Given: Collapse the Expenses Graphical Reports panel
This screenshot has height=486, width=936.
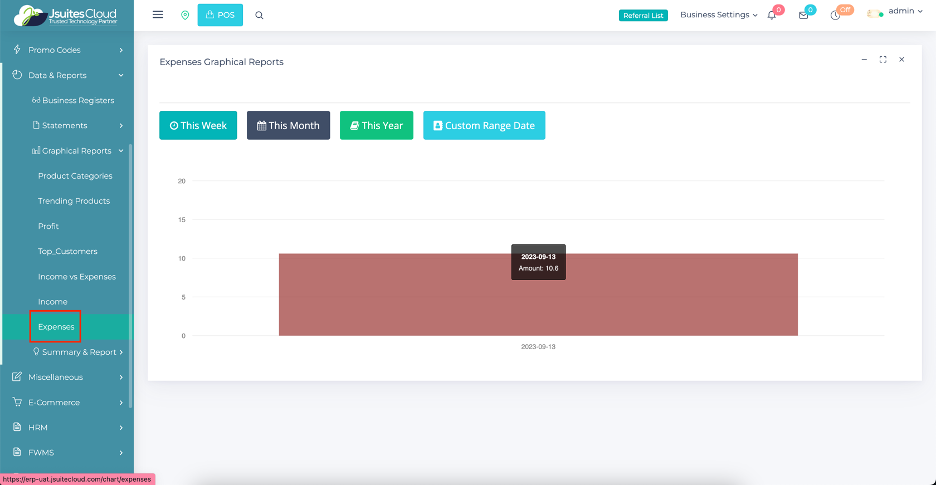Looking at the screenshot, I should click(x=864, y=60).
